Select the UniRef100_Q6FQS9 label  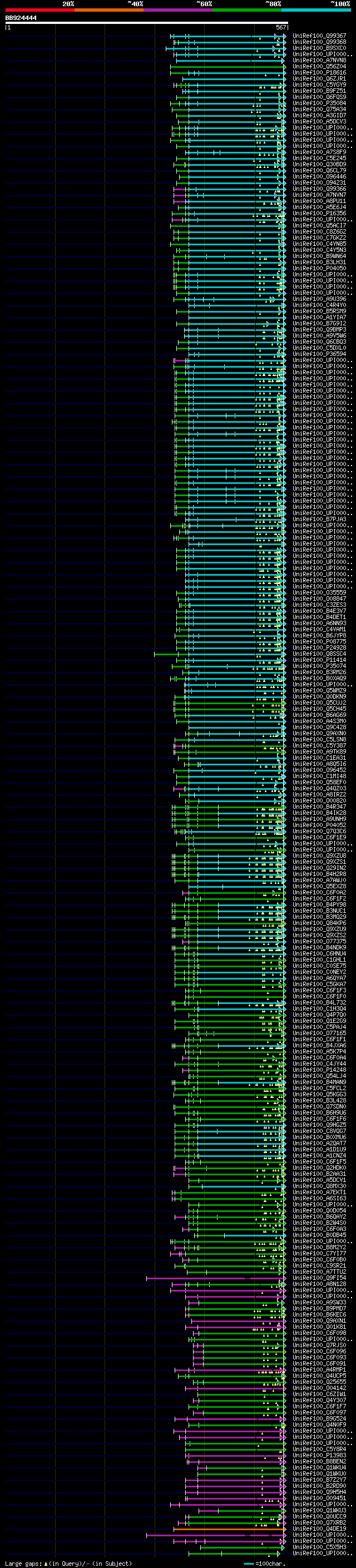point(319,97)
